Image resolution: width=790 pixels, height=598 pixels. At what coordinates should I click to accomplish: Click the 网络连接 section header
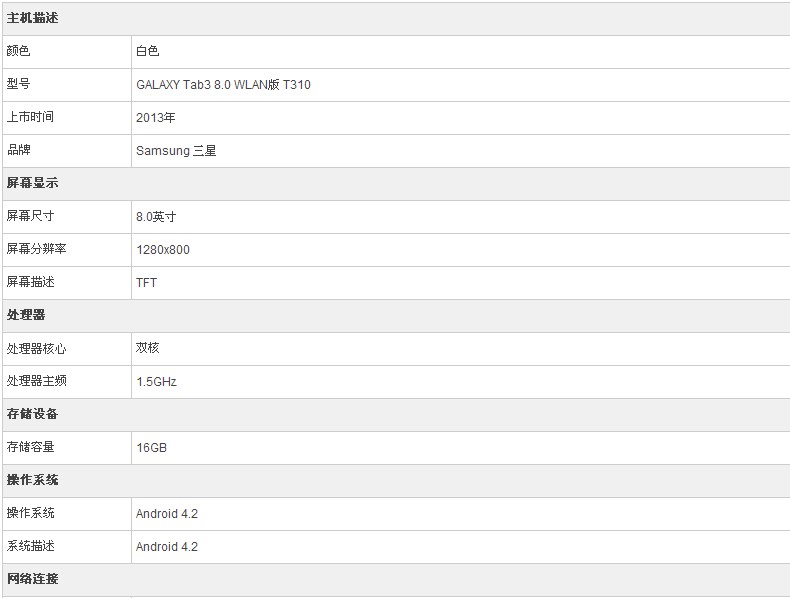click(32, 579)
